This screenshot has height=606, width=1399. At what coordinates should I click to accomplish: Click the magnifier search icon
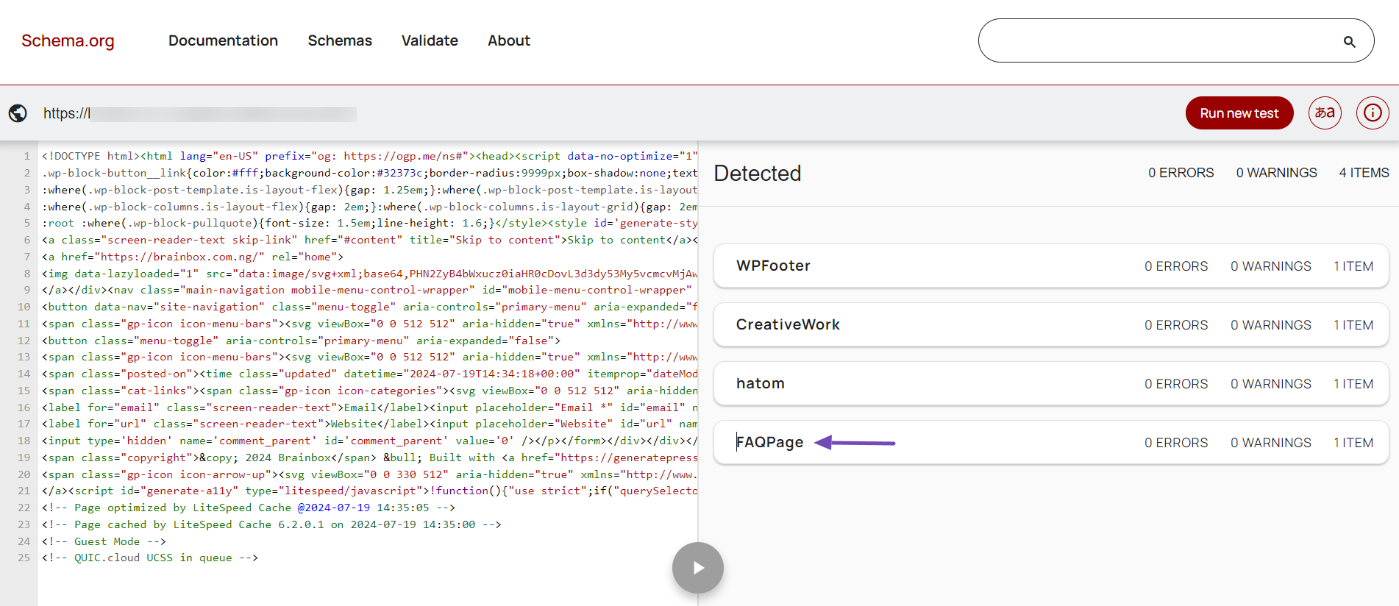click(1349, 42)
